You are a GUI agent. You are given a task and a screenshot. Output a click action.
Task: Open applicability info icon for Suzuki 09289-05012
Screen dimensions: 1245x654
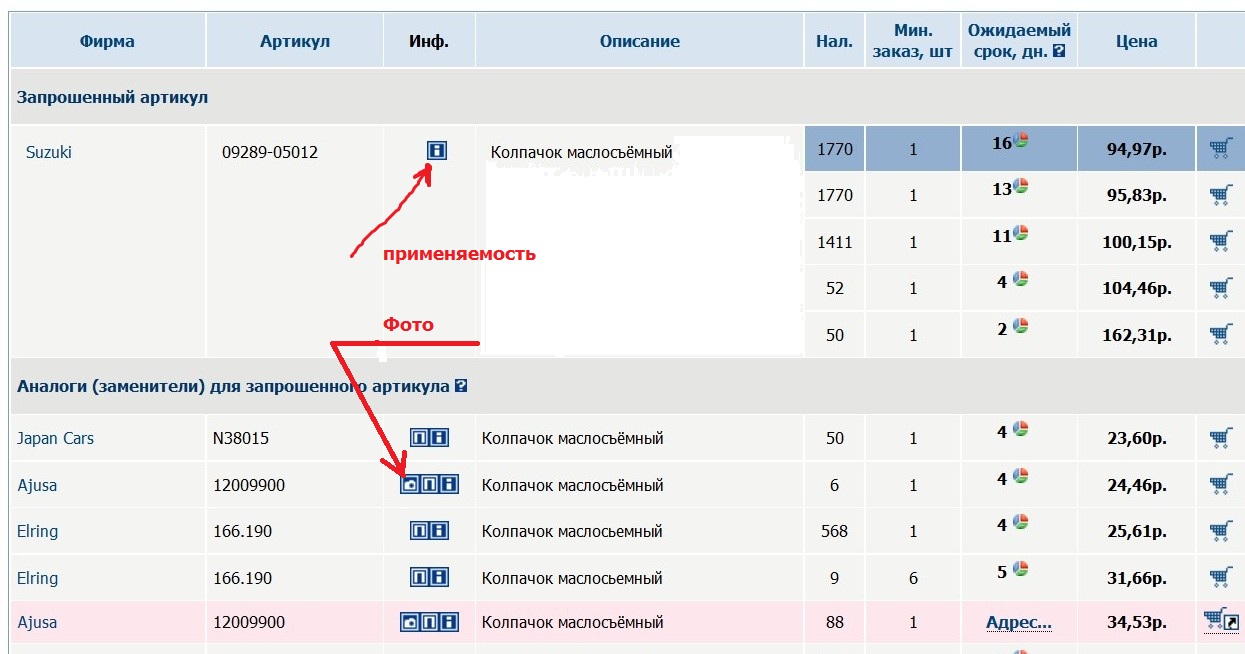pos(437,151)
